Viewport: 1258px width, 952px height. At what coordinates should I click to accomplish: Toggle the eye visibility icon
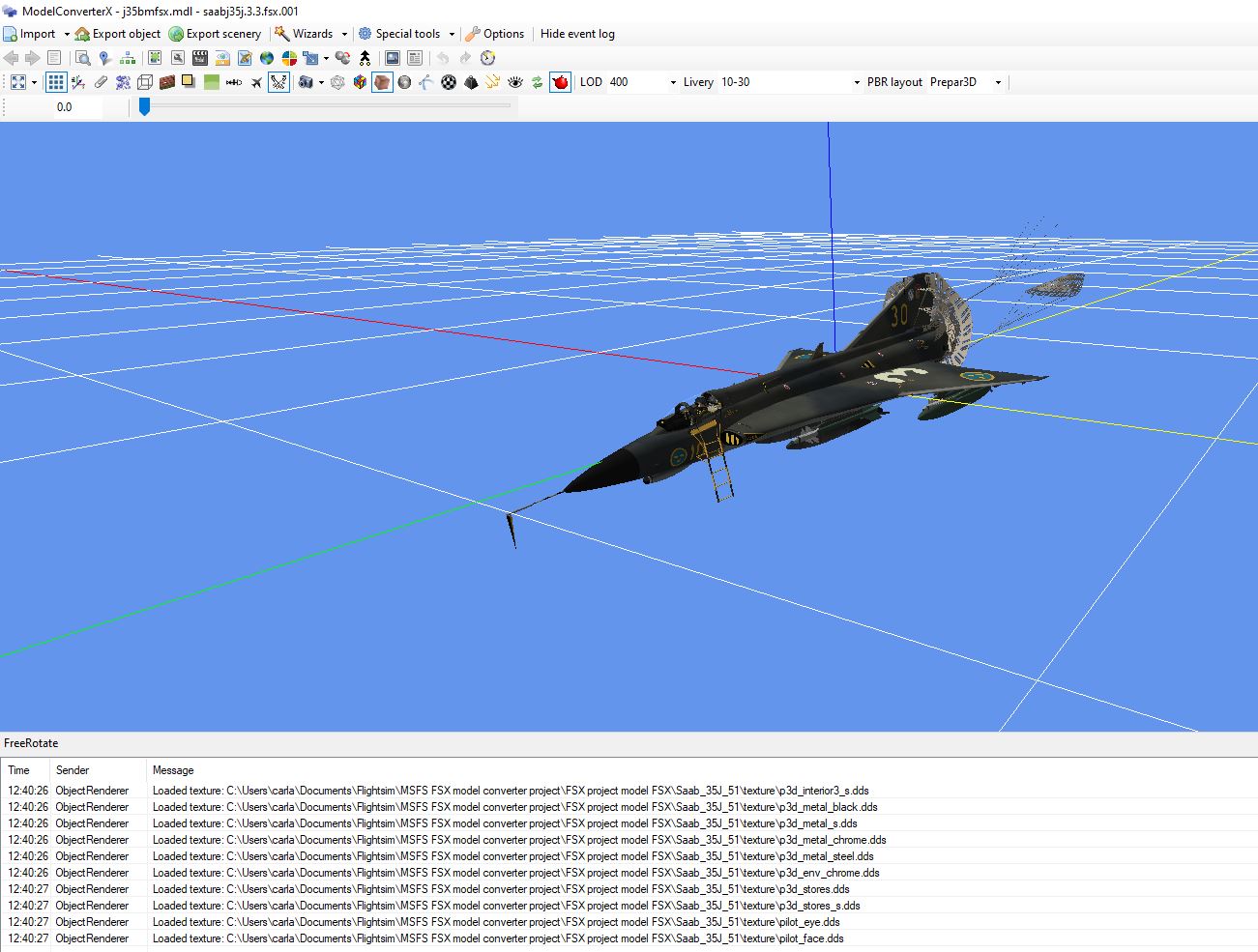515,83
